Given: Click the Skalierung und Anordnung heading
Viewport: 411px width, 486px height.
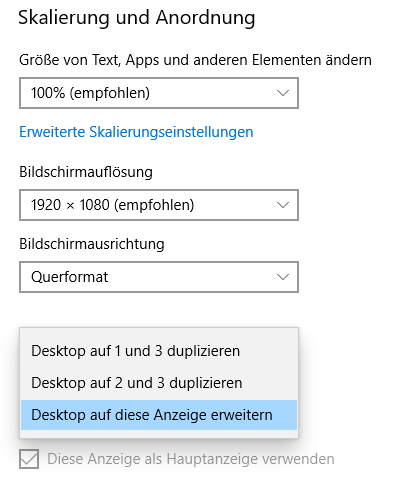Looking at the screenshot, I should (x=137, y=18).
